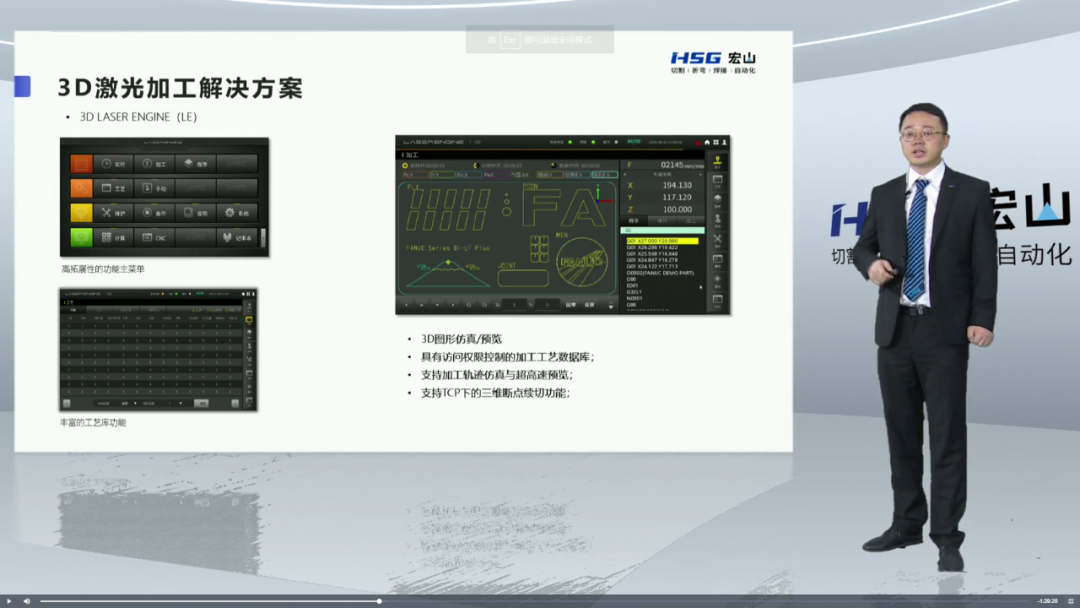Viewport: 1080px width, 608px height.
Task: Click the Y coordinate value 117.120
Action: tap(677, 197)
